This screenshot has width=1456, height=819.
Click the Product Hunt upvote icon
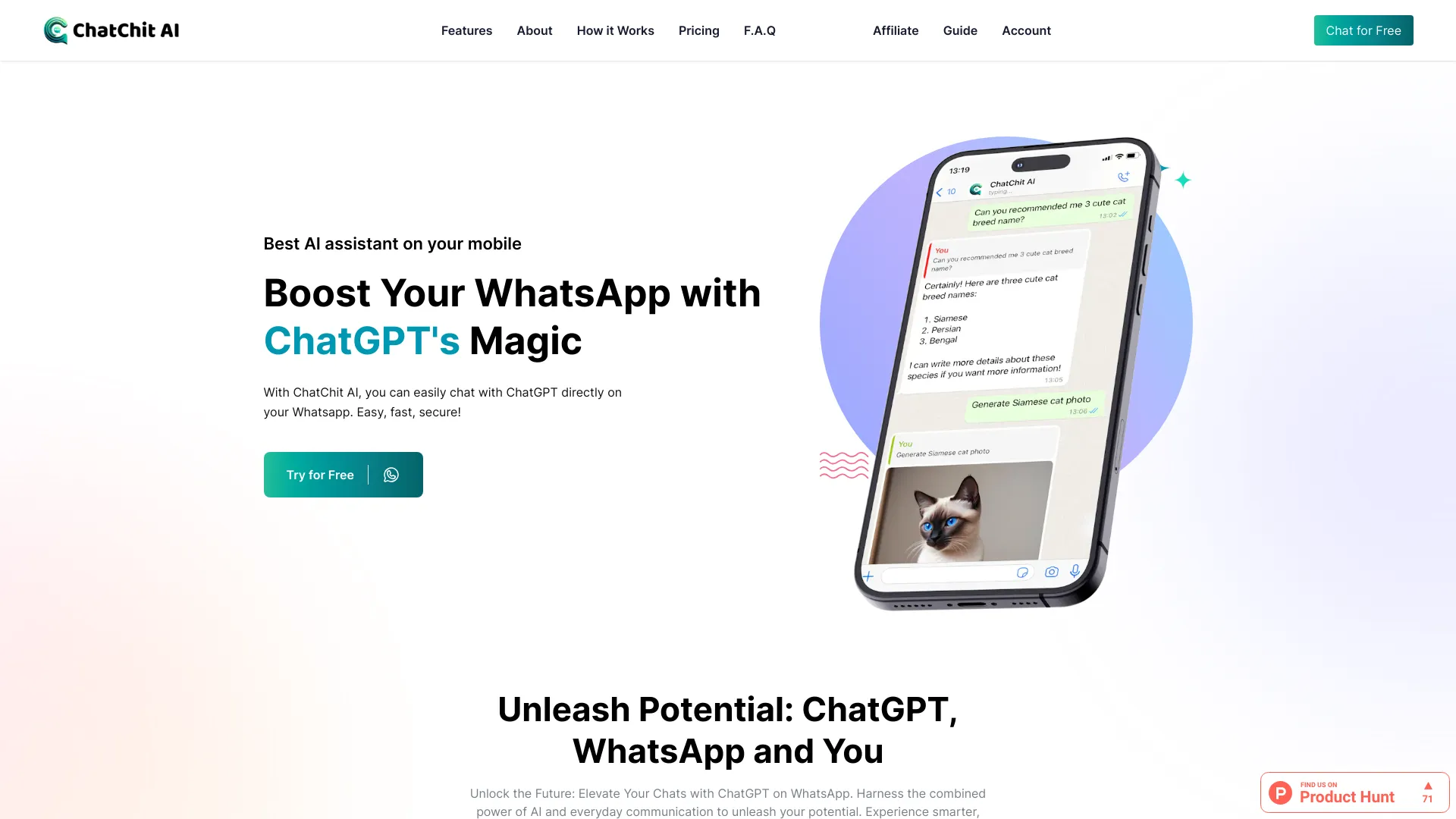tap(1427, 786)
